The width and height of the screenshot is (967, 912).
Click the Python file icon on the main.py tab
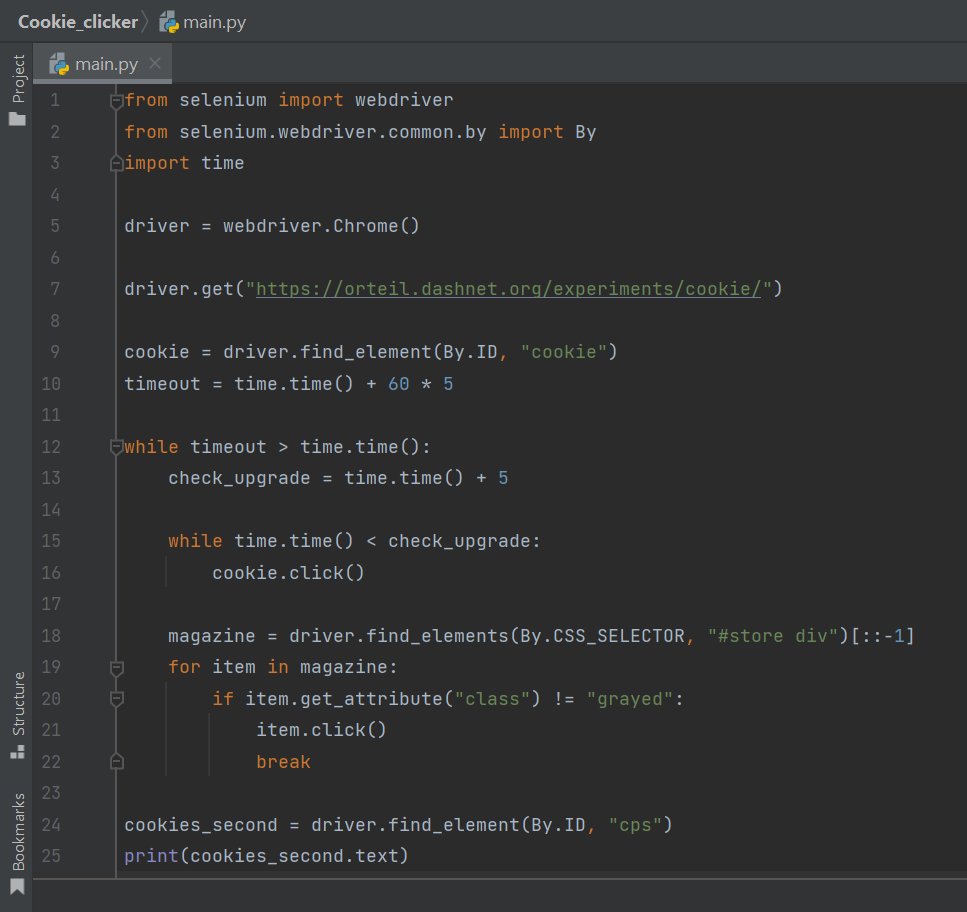pyautogui.click(x=60, y=61)
